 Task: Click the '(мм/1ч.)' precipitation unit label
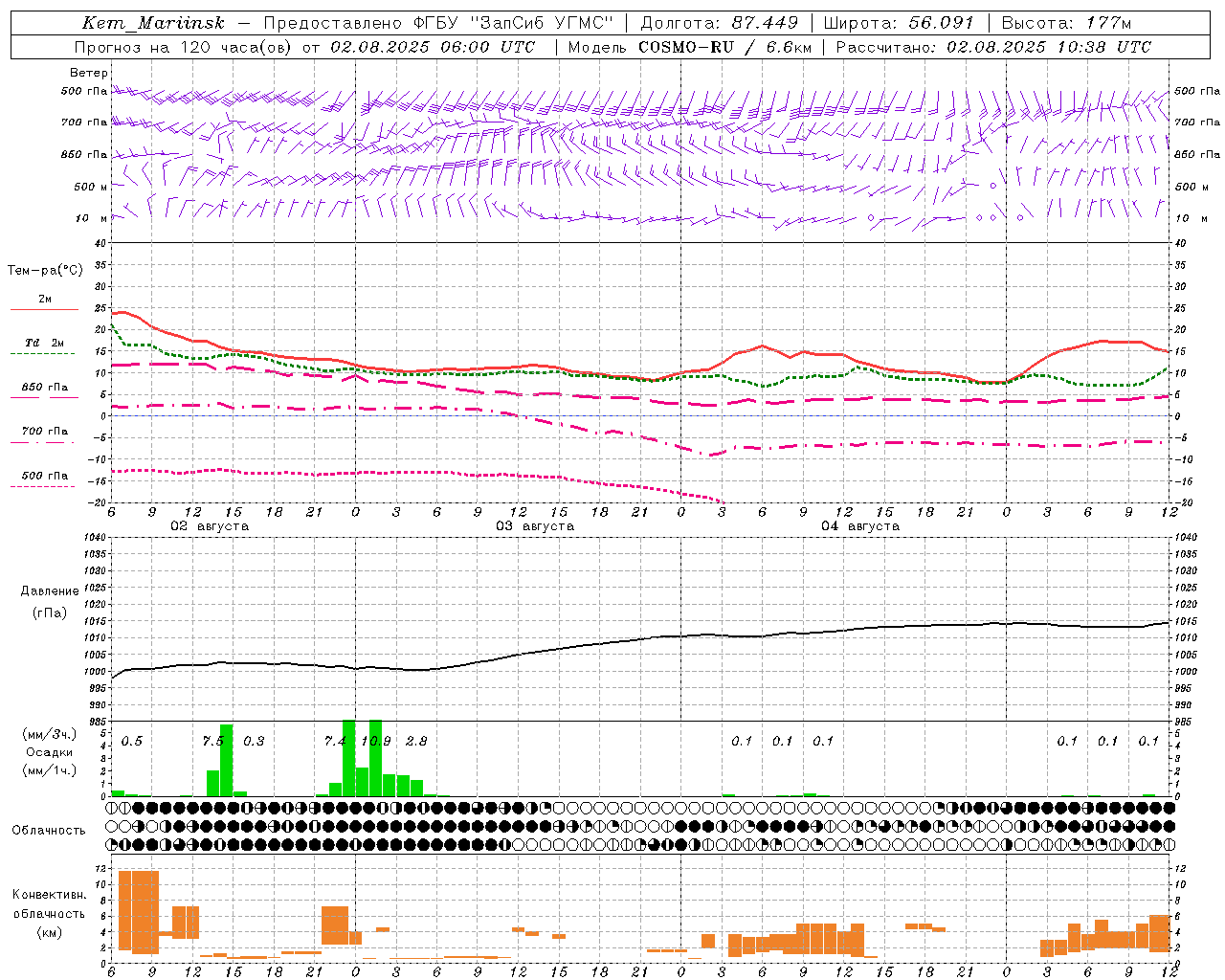[x=49, y=769]
